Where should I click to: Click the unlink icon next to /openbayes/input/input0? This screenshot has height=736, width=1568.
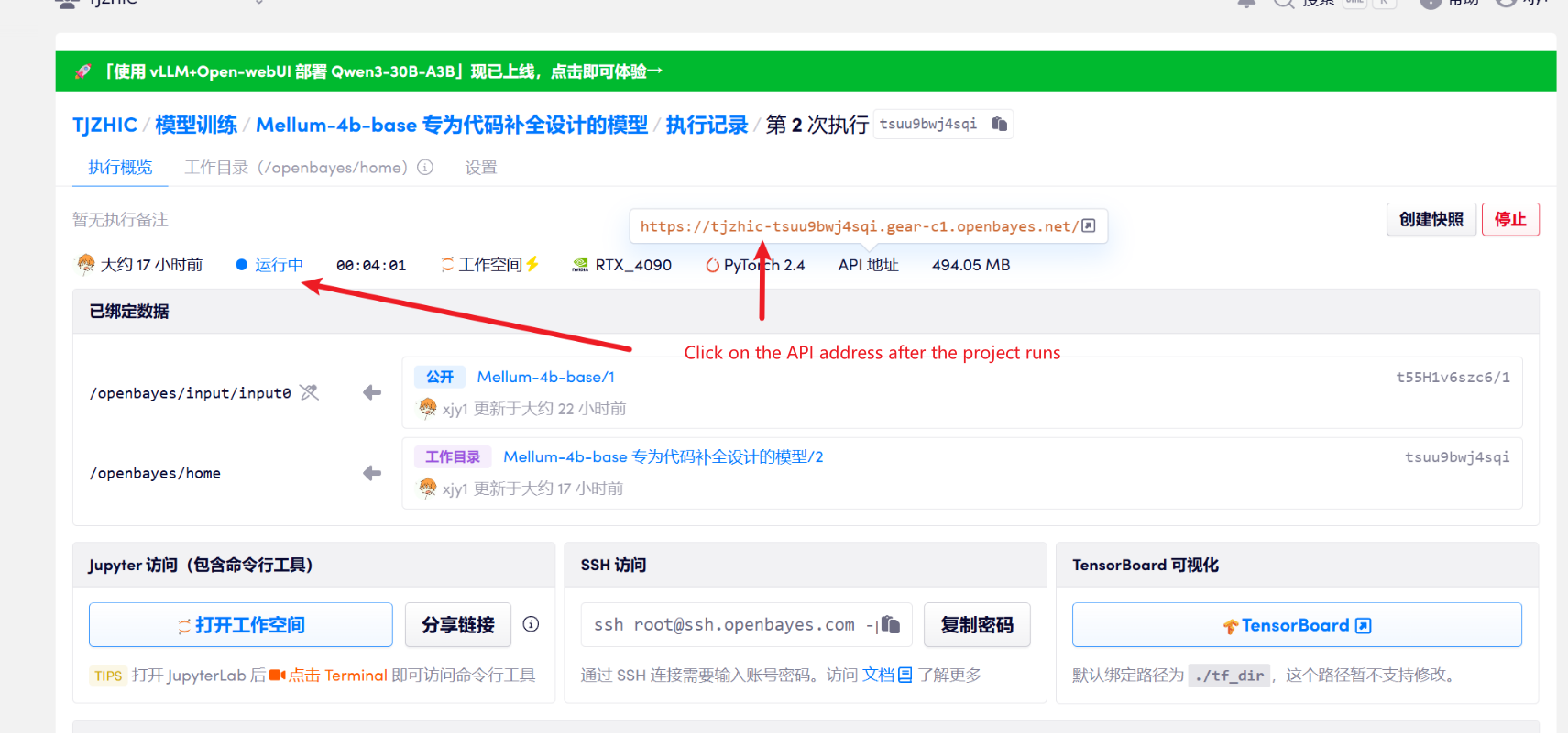310,392
